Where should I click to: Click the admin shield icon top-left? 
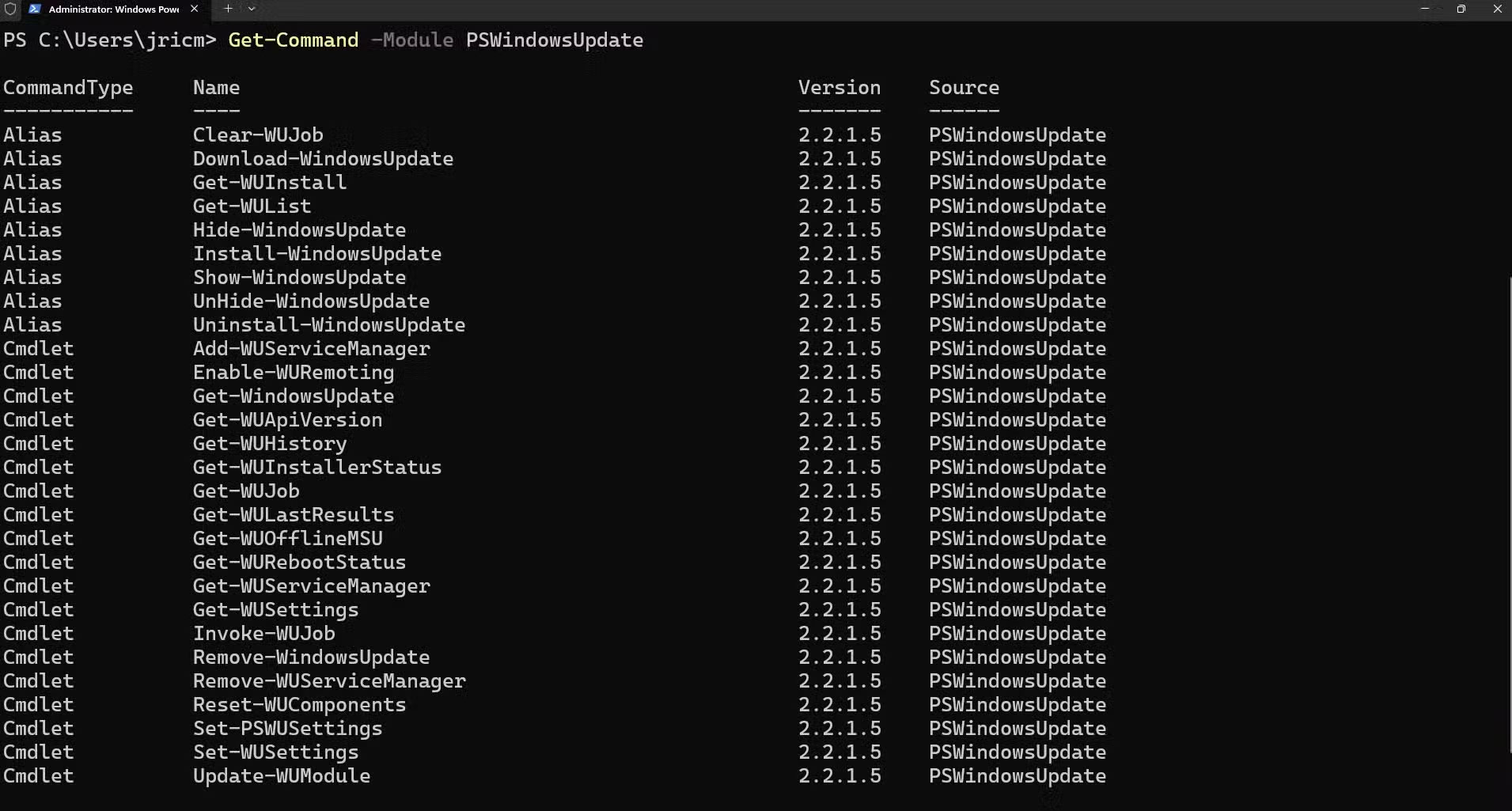click(x=11, y=9)
